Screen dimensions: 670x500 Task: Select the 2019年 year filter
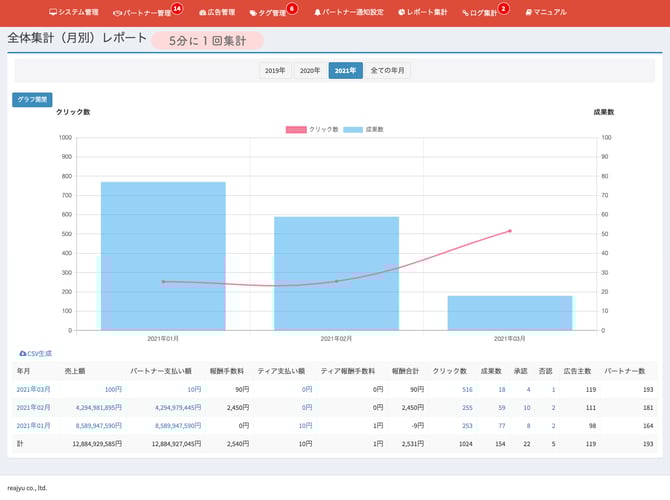pyautogui.click(x=274, y=70)
